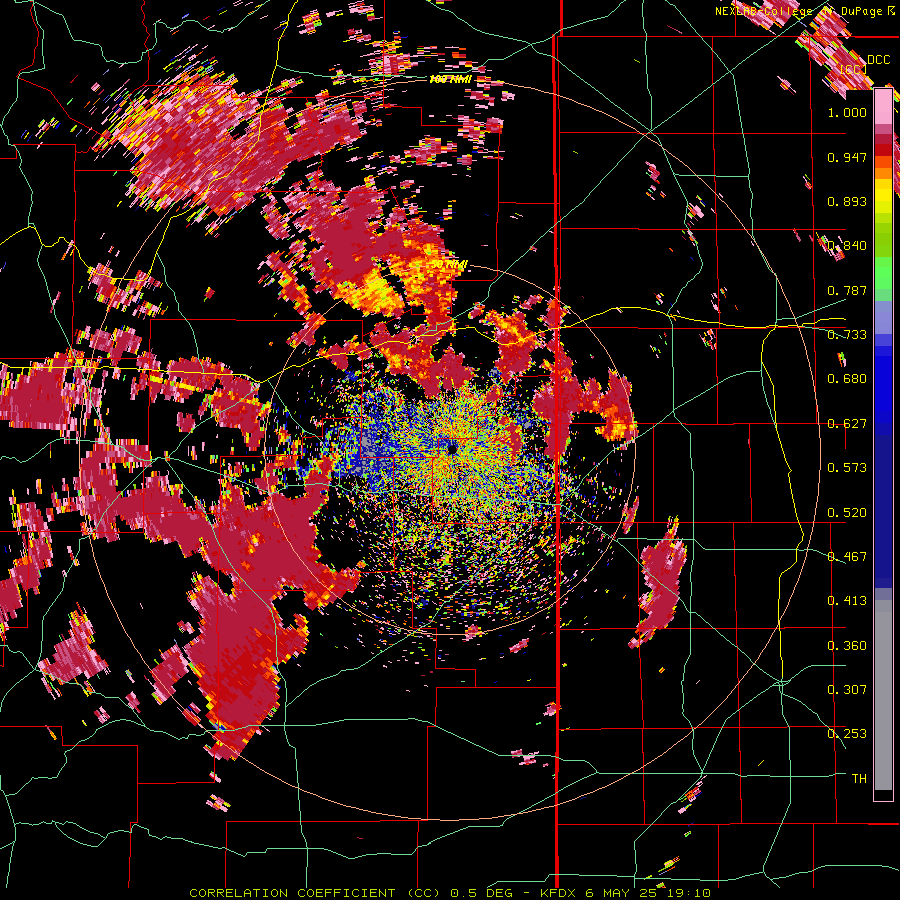Click the TH label at scale bottom
This screenshot has width=900, height=900.
click(859, 779)
